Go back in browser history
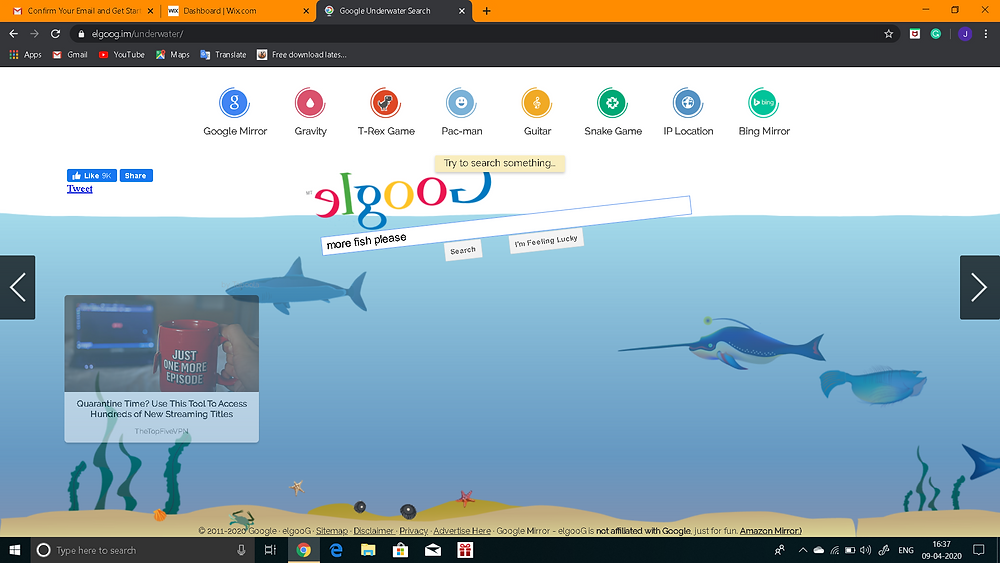This screenshot has width=1000, height=563. pos(13,34)
